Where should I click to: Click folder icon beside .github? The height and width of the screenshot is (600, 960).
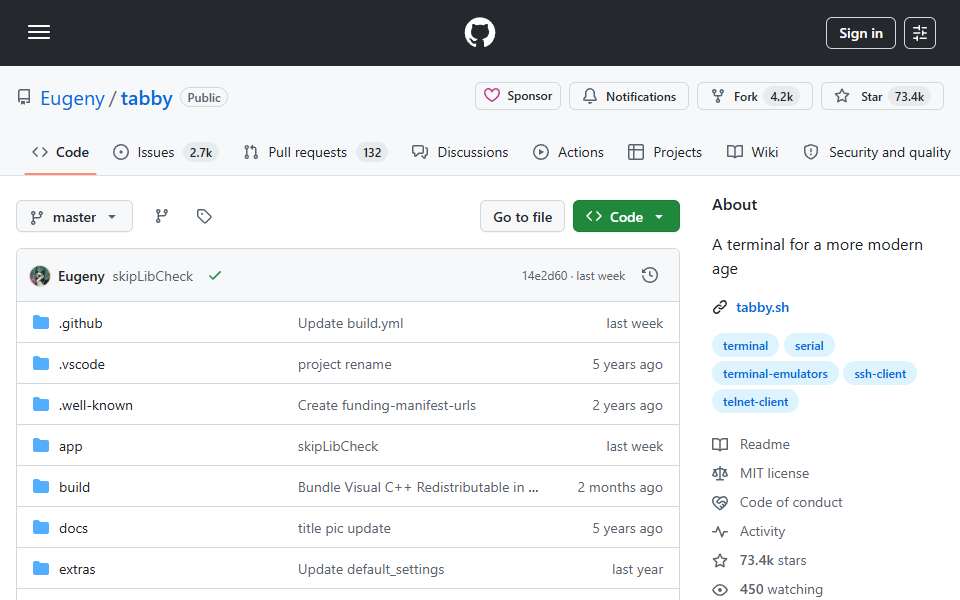[x=41, y=323]
